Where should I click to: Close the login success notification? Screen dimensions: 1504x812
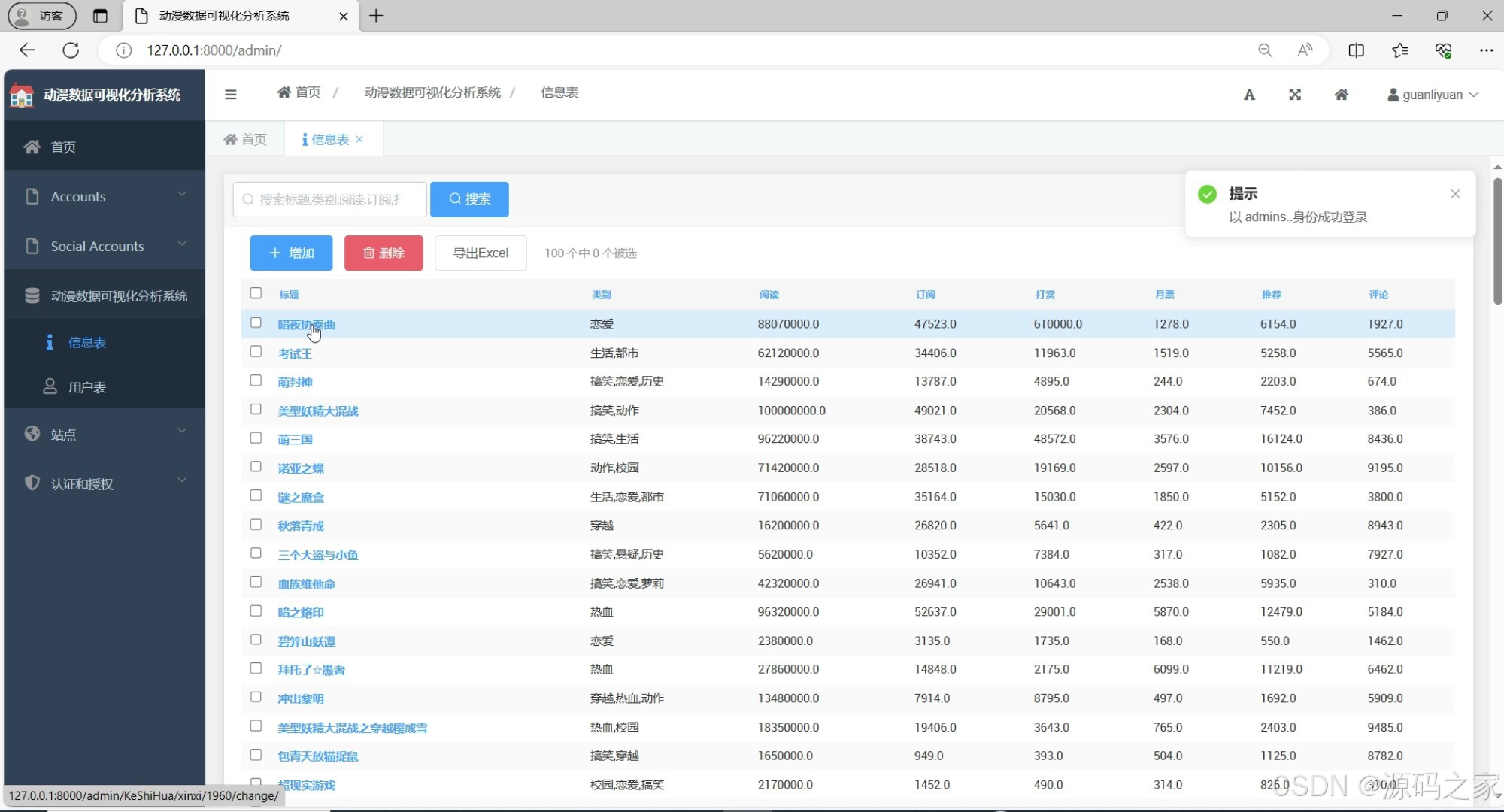[x=1455, y=194]
